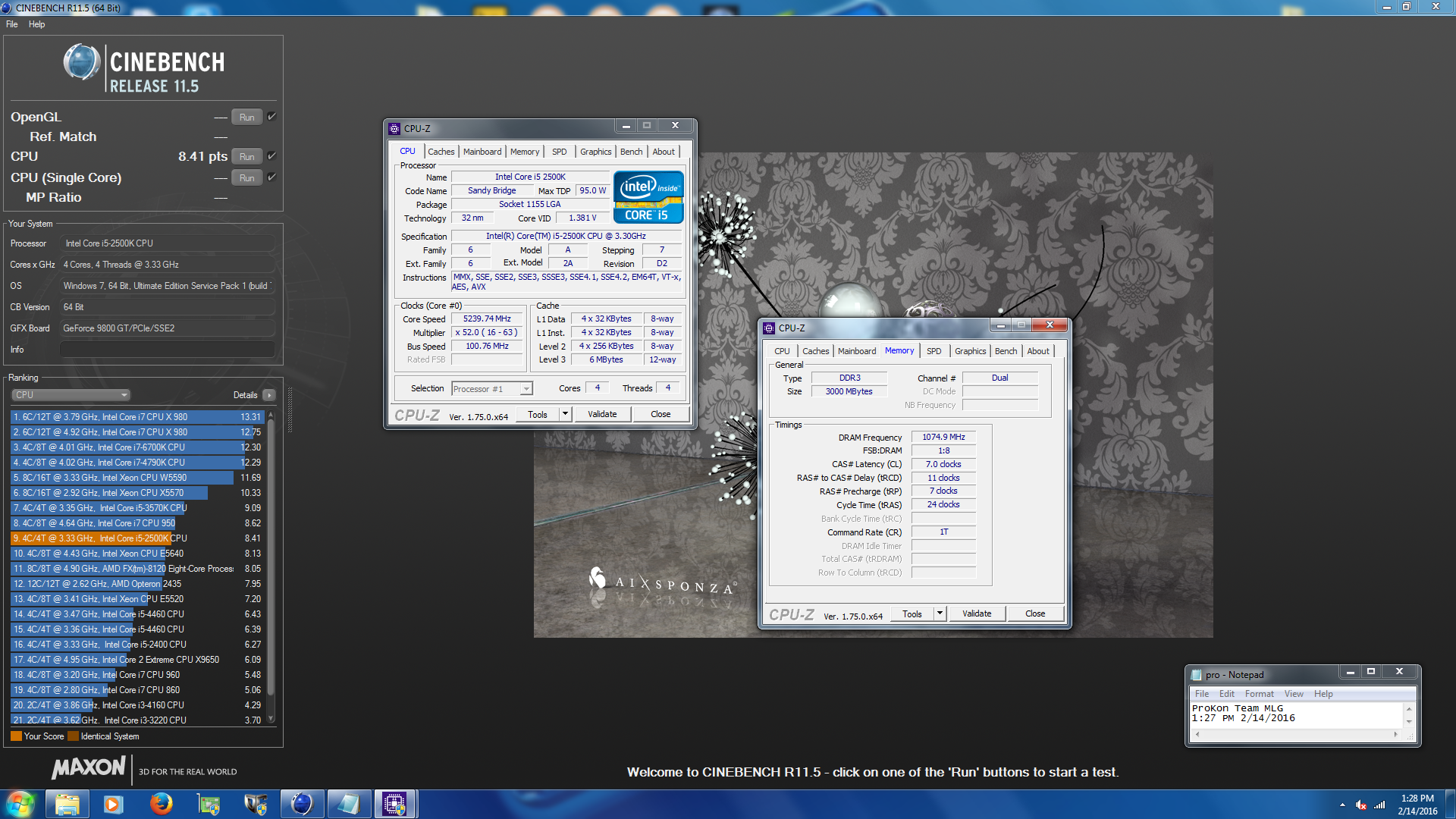The image size is (1456, 819).
Task: Click the Cinebench title bar icon
Action: pos(7,8)
